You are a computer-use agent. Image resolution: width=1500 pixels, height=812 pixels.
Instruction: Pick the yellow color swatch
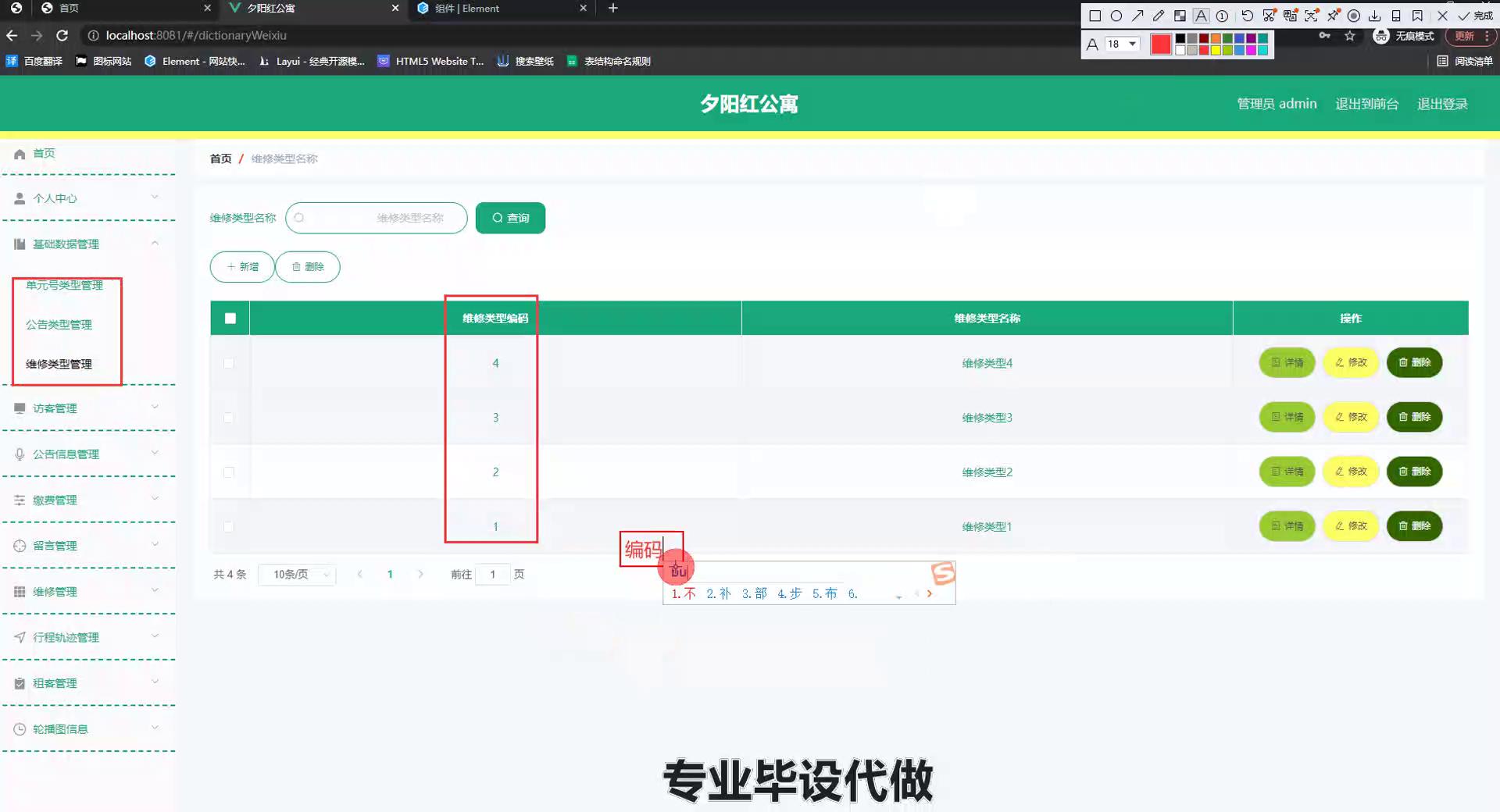pos(1216,50)
